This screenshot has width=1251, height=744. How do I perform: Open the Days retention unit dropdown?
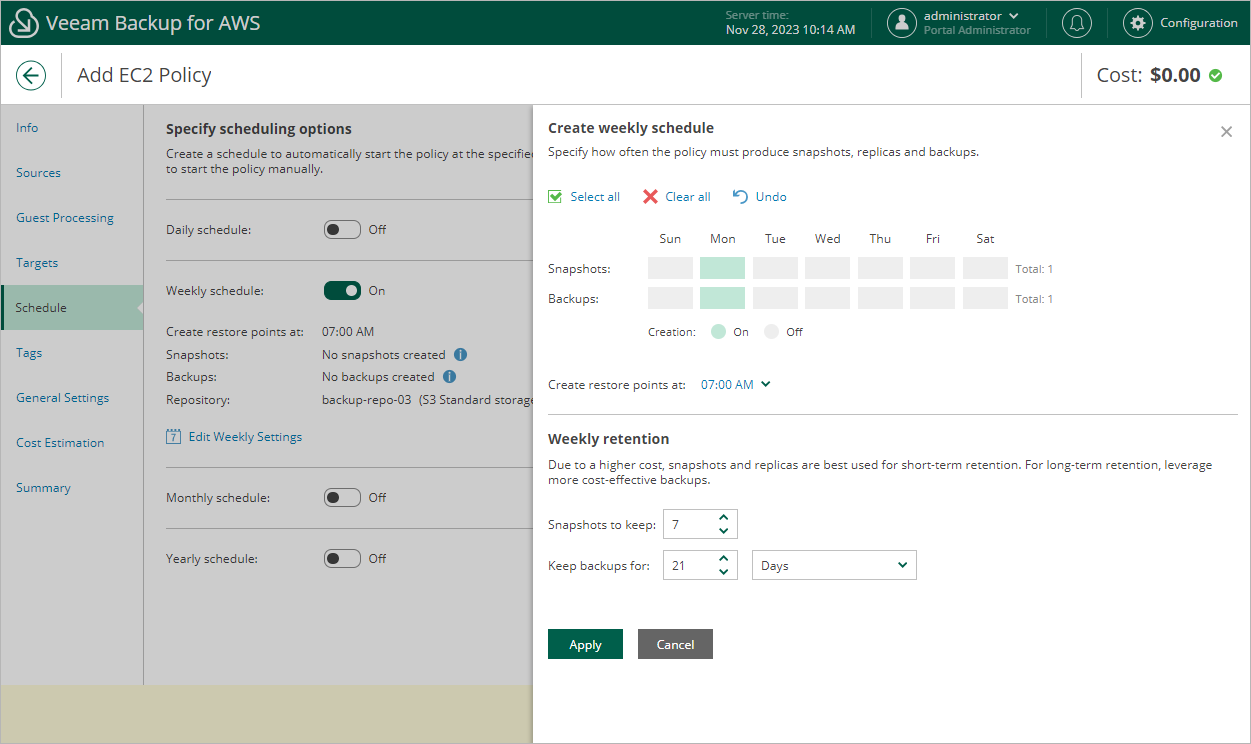click(x=834, y=566)
